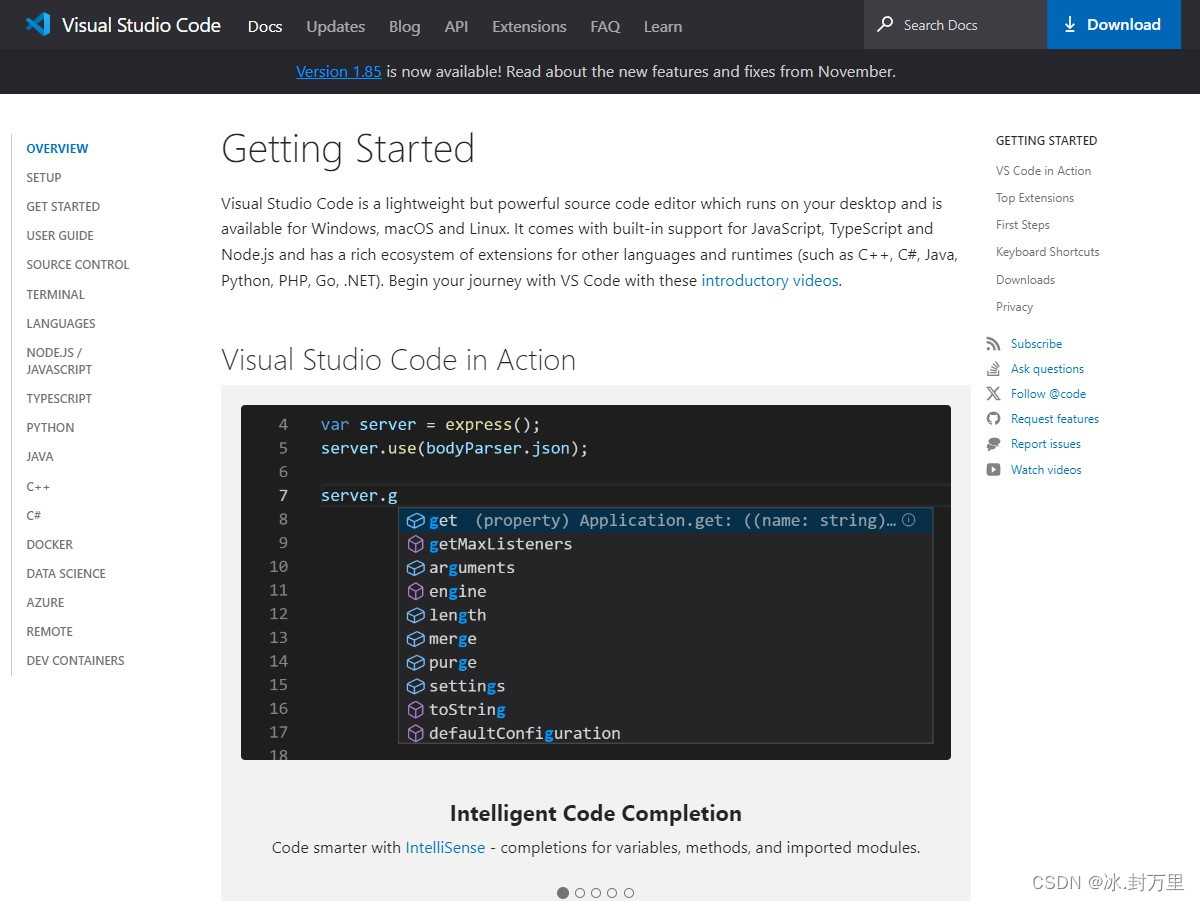
Task: Click the Subscribe link
Action: pyautogui.click(x=1036, y=344)
